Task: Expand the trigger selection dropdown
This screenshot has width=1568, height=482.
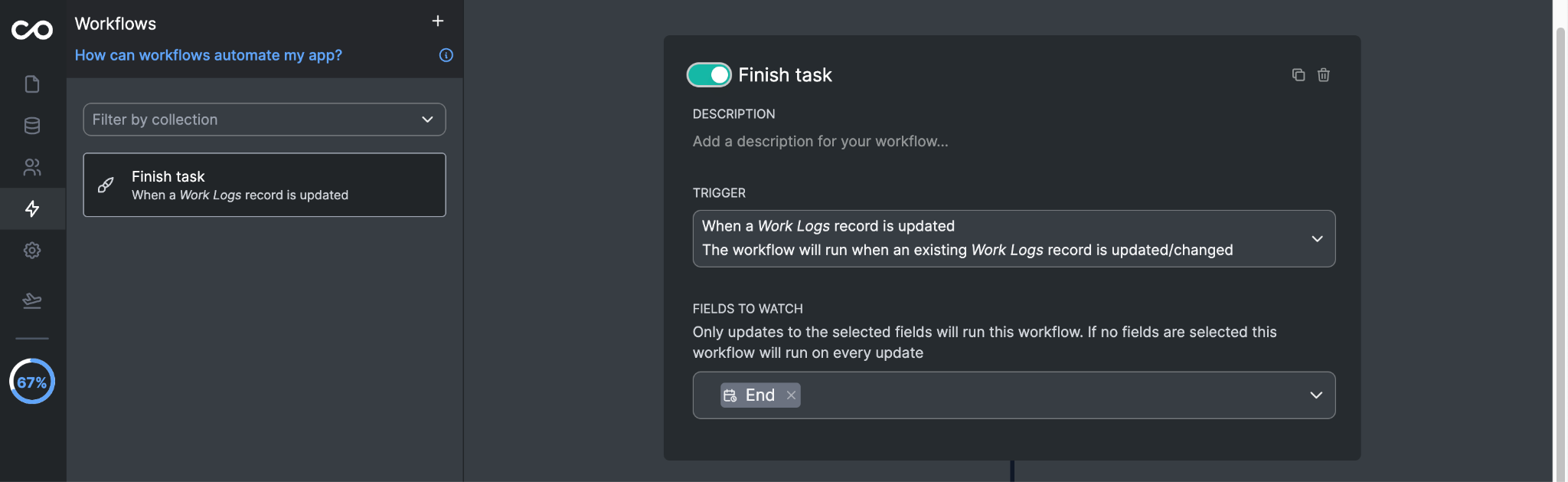Action: coord(1318,238)
